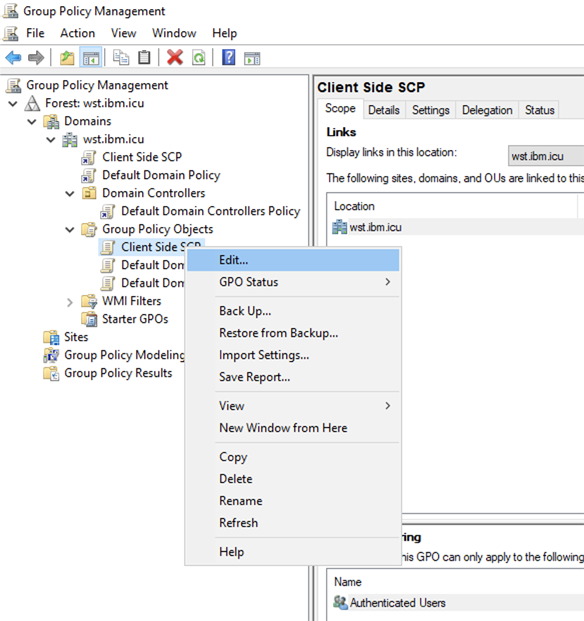Expand the WMI Filters node
Image resolution: width=584 pixels, height=621 pixels.
[x=70, y=303]
